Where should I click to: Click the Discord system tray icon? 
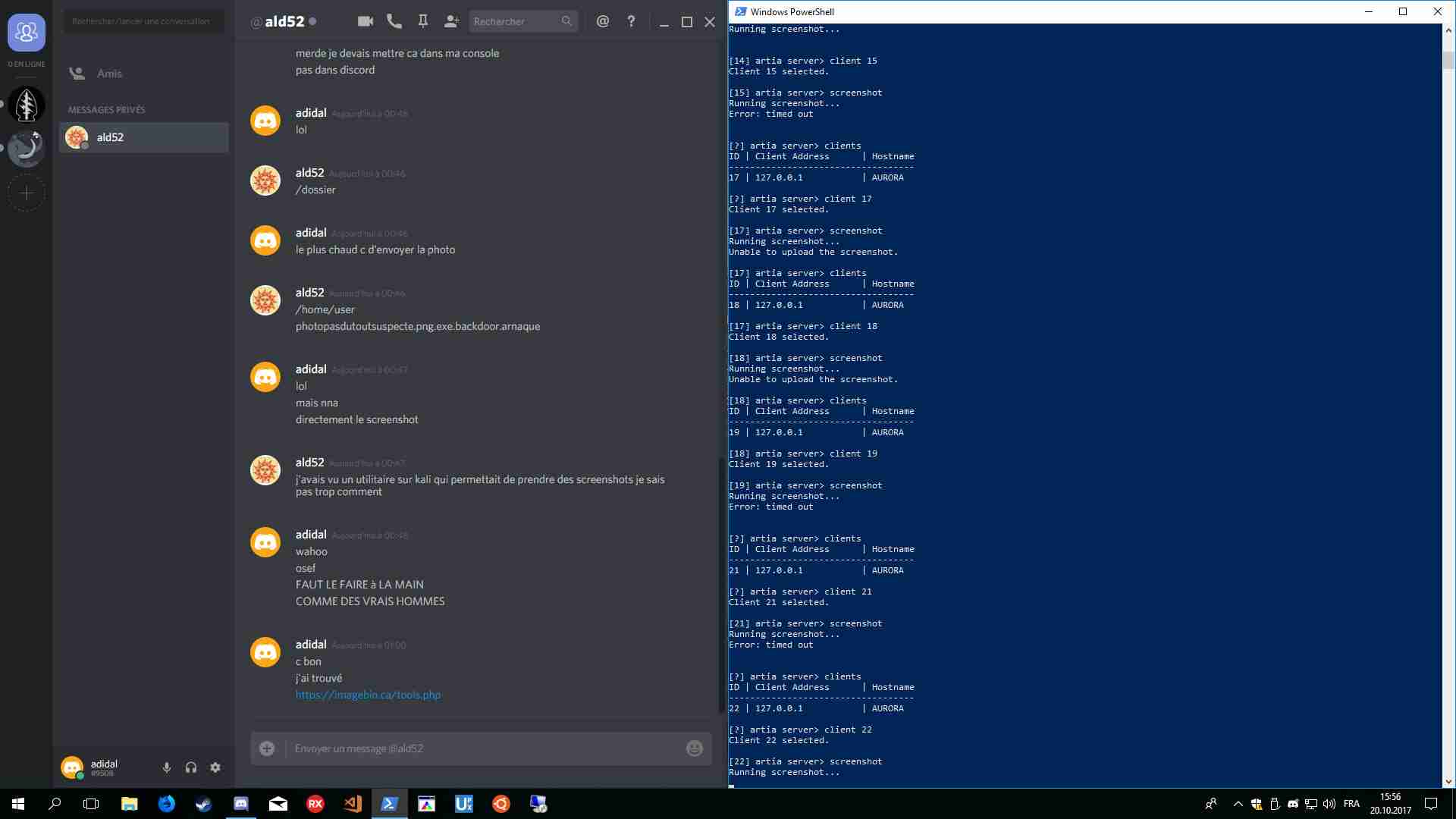1293,804
